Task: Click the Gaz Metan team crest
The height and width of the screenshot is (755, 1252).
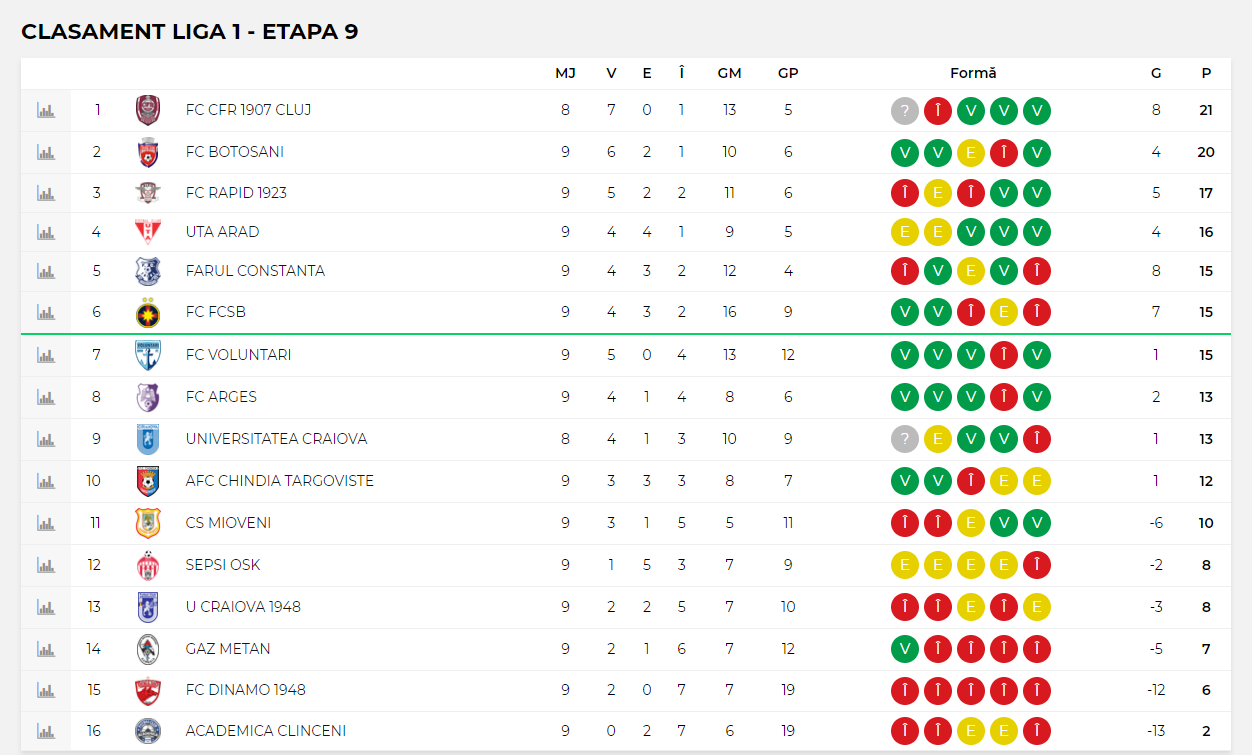Action: (148, 649)
